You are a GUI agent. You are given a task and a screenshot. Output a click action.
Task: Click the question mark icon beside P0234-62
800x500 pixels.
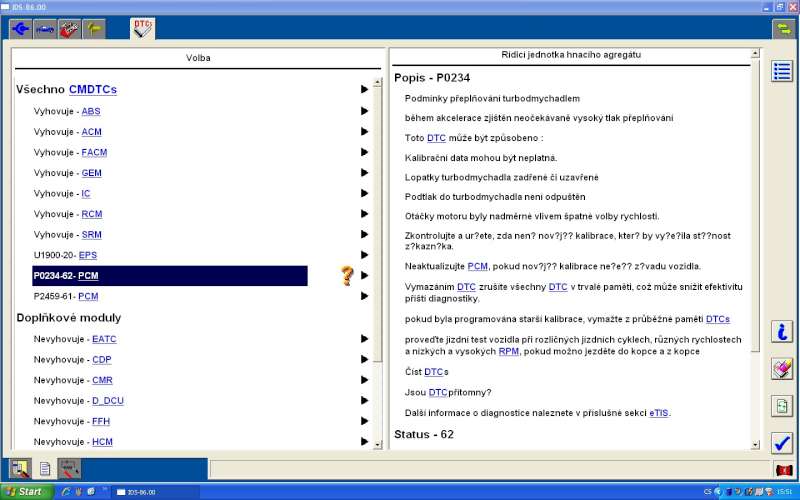(347, 276)
